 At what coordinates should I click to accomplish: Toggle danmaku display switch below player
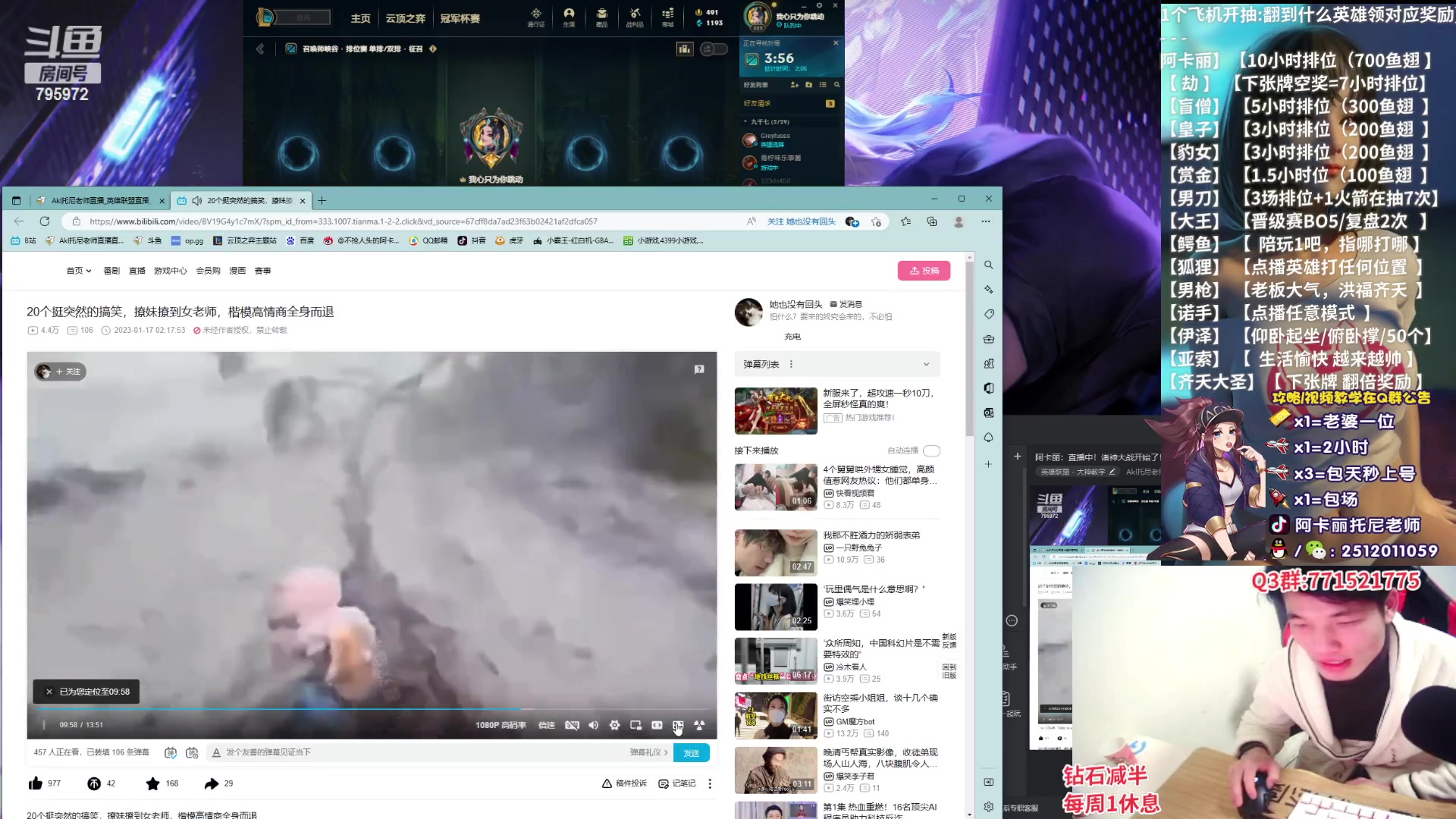click(171, 752)
